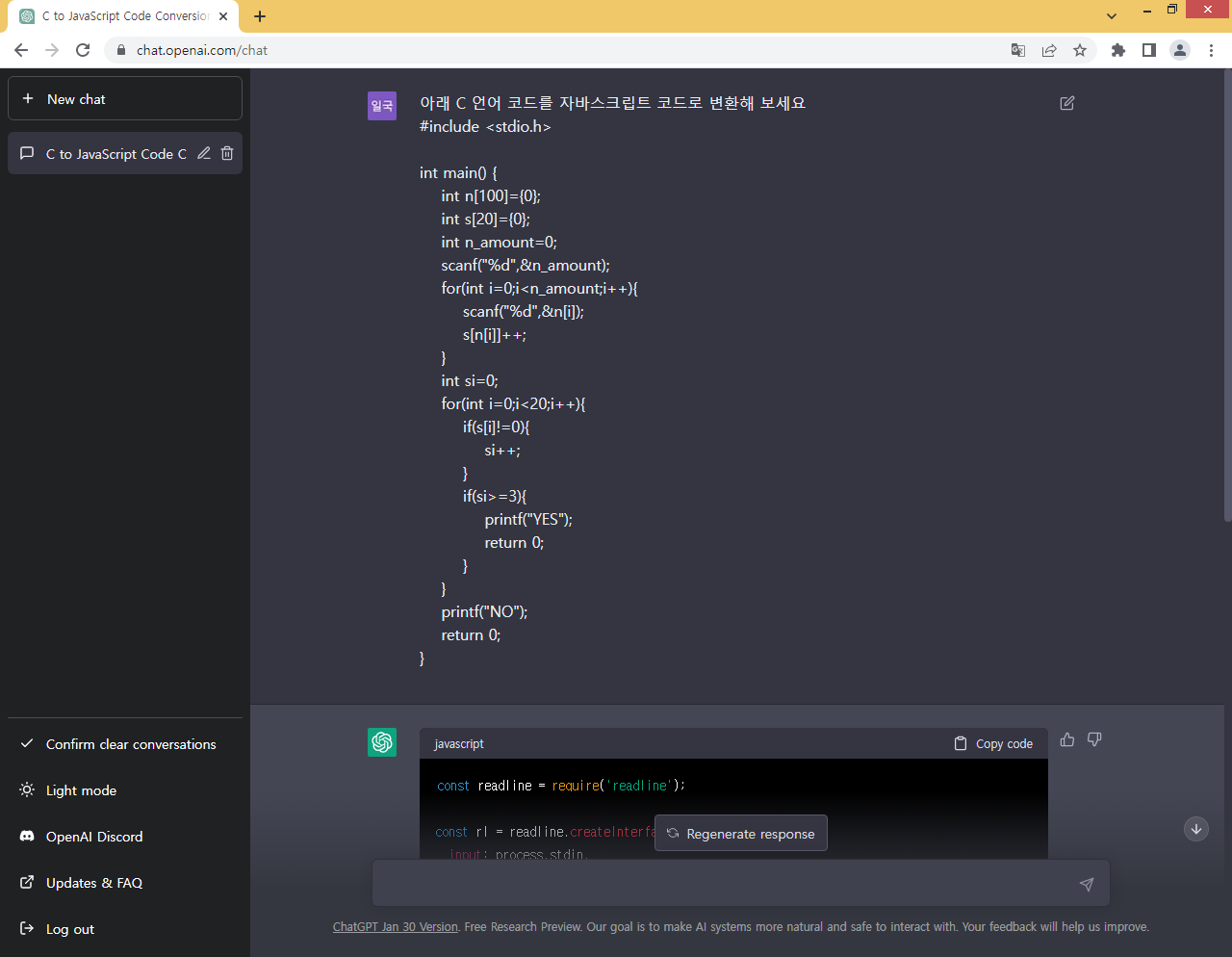The width and height of the screenshot is (1232, 957).
Task: Click the 'javascript' code block label
Action: (x=459, y=744)
